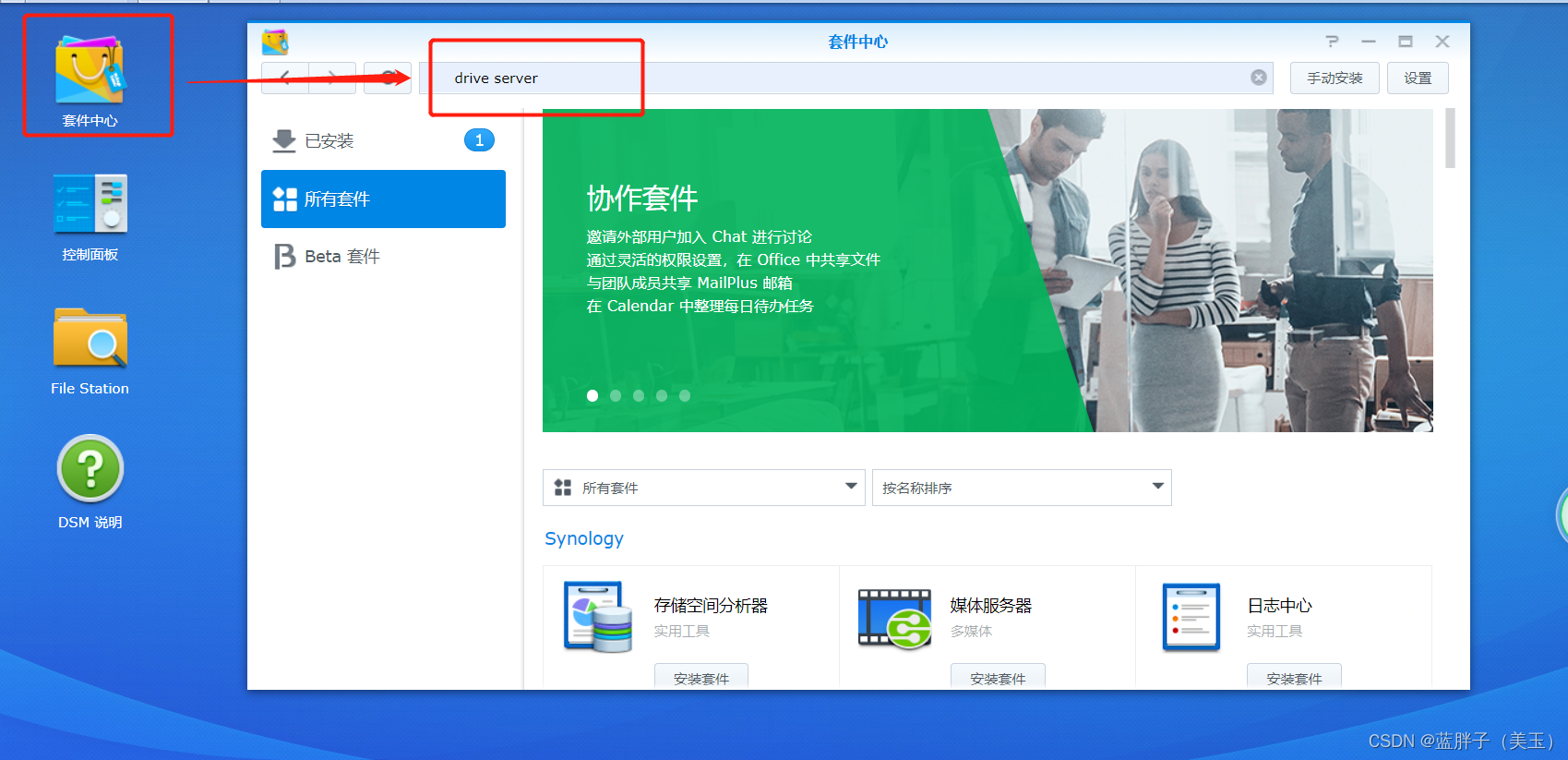Open the help question mark in the title bar
This screenshot has height=760, width=1568.
coord(1332,42)
